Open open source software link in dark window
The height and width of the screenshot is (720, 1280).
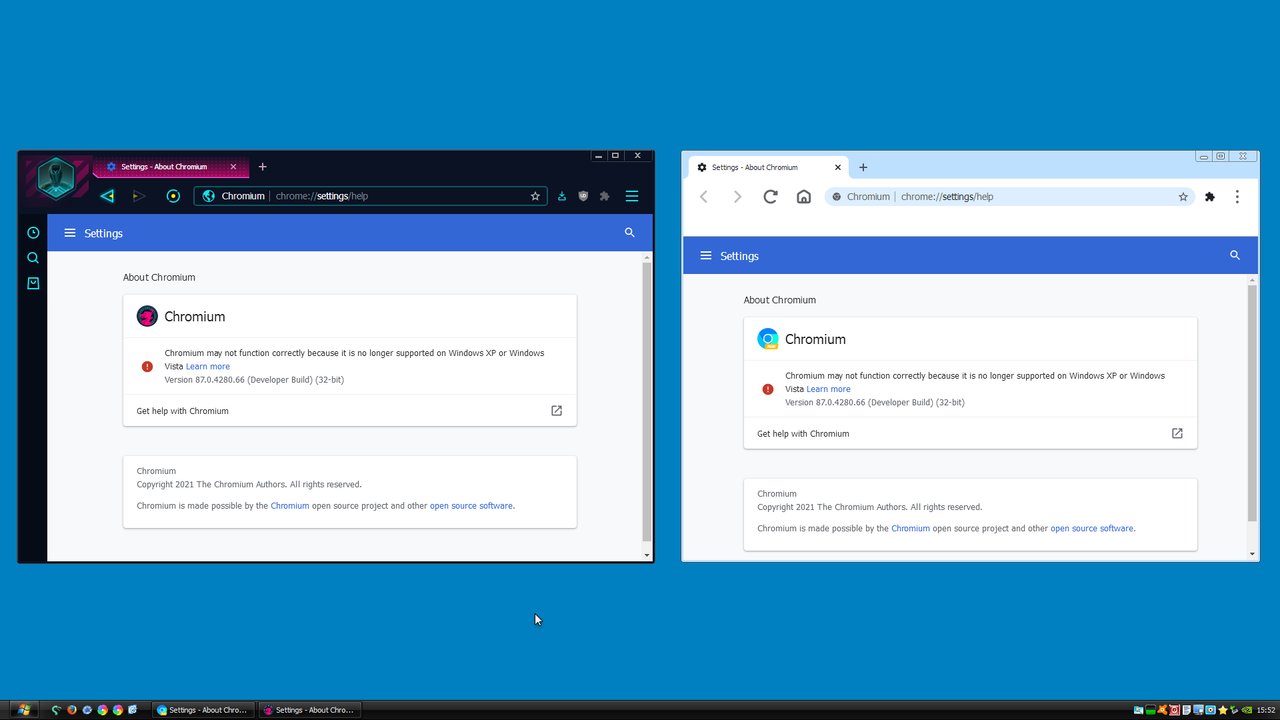pyautogui.click(x=471, y=506)
